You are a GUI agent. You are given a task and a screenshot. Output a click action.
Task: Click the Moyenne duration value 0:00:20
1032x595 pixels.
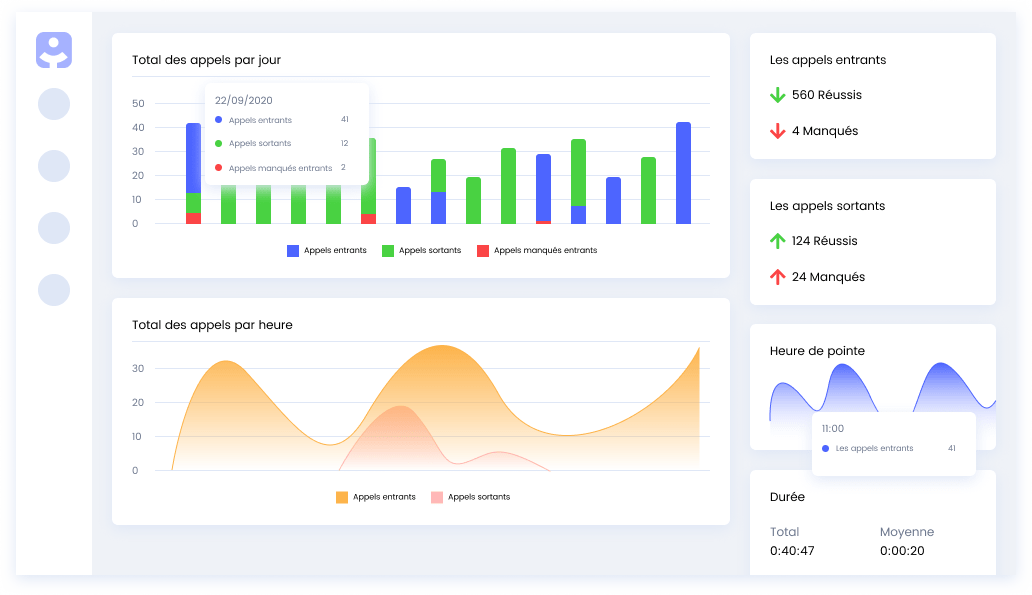[902, 551]
